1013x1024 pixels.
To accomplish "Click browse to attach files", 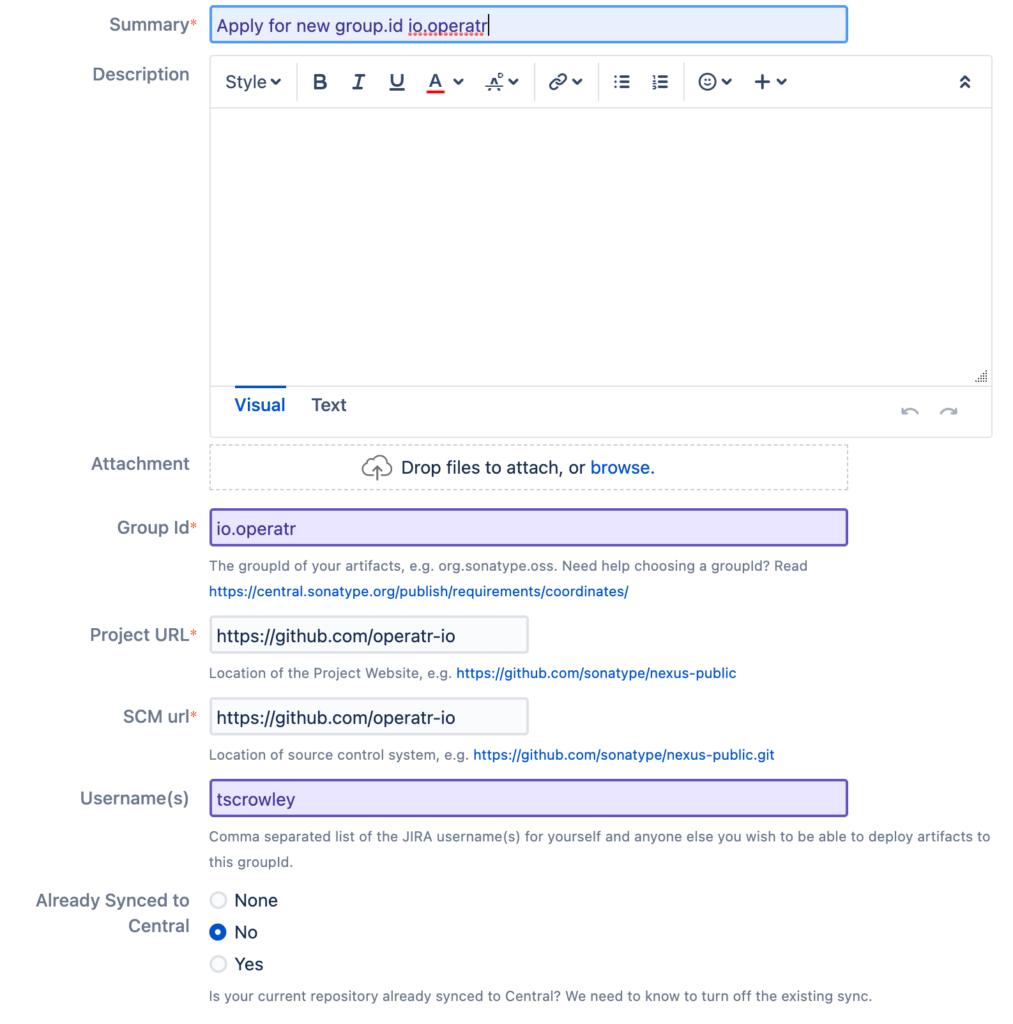I will [622, 467].
